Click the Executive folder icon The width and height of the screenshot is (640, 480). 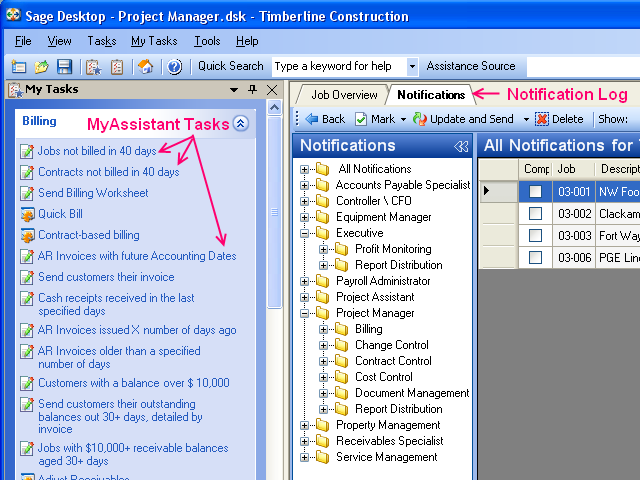[x=322, y=233]
